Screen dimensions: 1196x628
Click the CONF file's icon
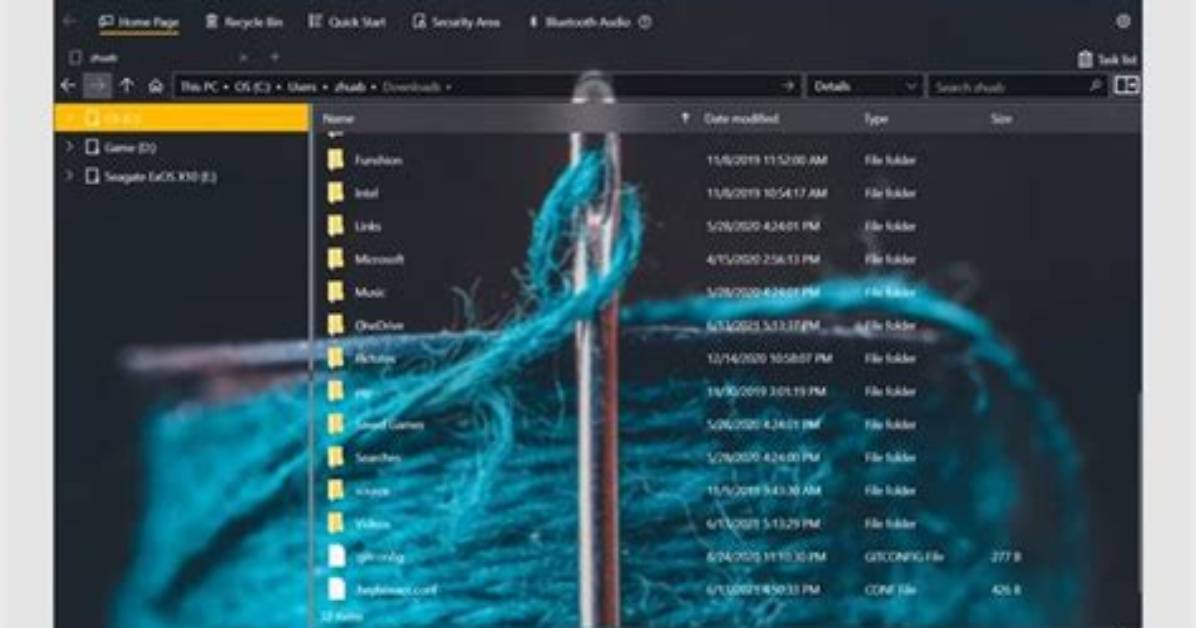336,589
